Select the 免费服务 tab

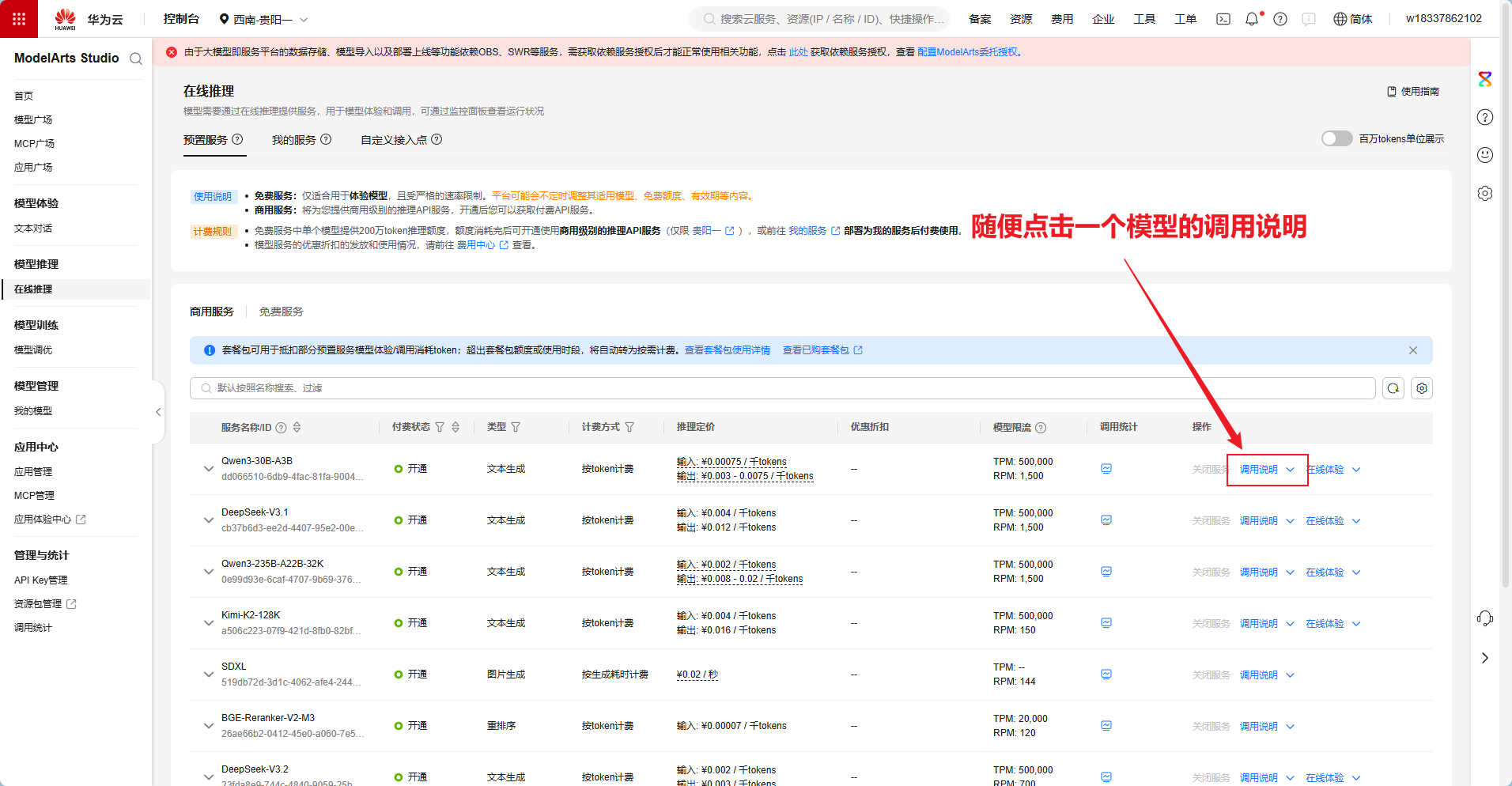pyautogui.click(x=282, y=312)
